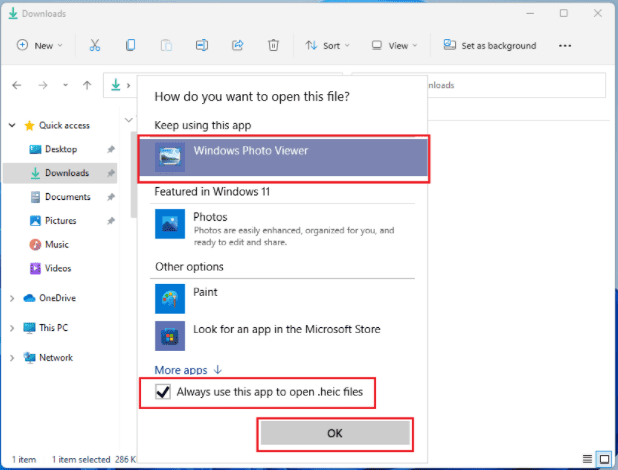618x470 pixels.
Task: Choose Paint to open the file
Action: pyautogui.click(x=283, y=298)
